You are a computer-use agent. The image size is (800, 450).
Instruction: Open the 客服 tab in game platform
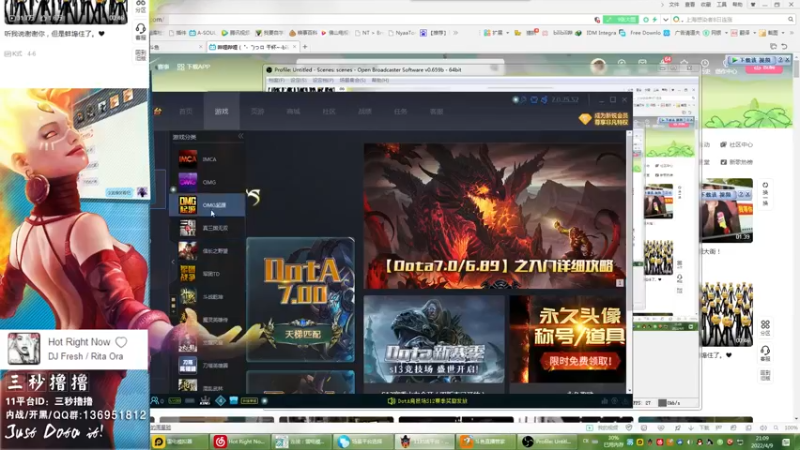tap(436, 111)
